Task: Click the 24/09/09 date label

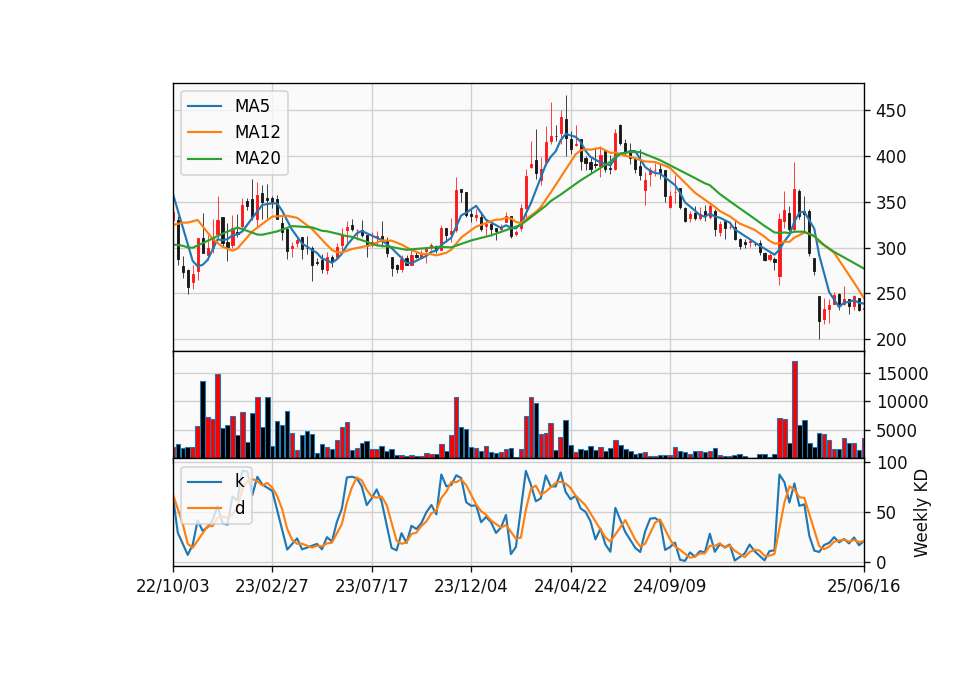Action: [670, 587]
